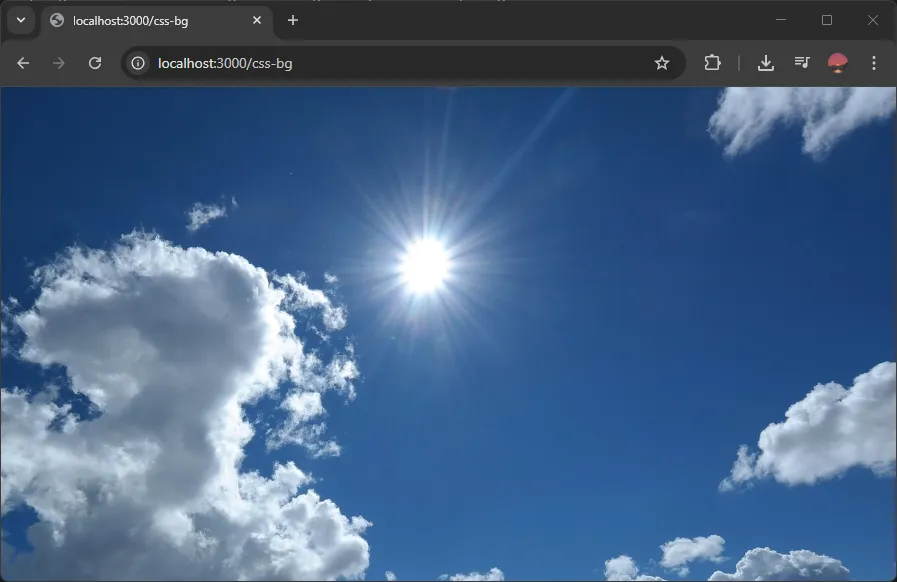Click the profile avatar icon

point(838,63)
